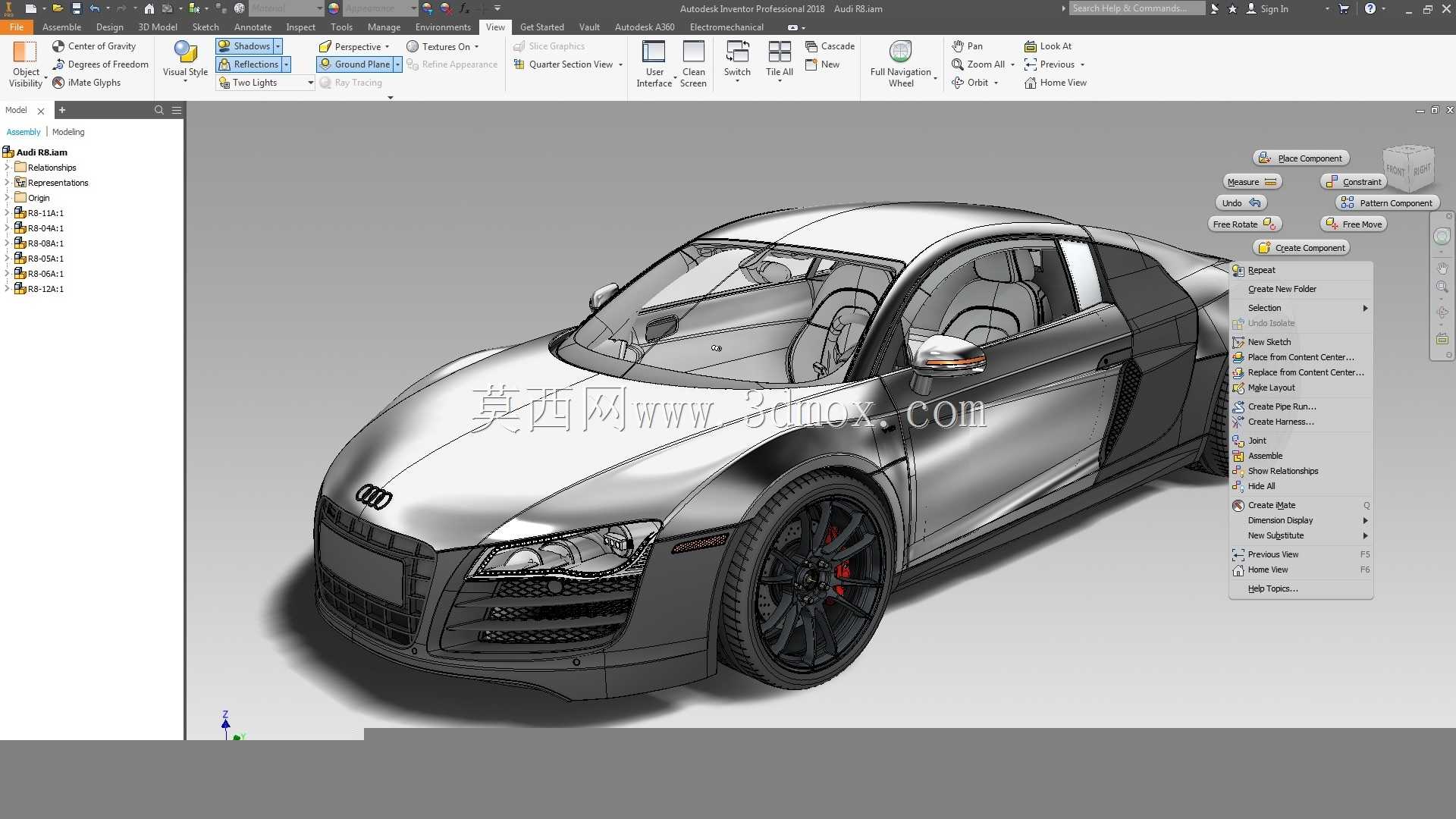
Task: Click the Pattern Component marking menu button
Action: [x=1388, y=203]
